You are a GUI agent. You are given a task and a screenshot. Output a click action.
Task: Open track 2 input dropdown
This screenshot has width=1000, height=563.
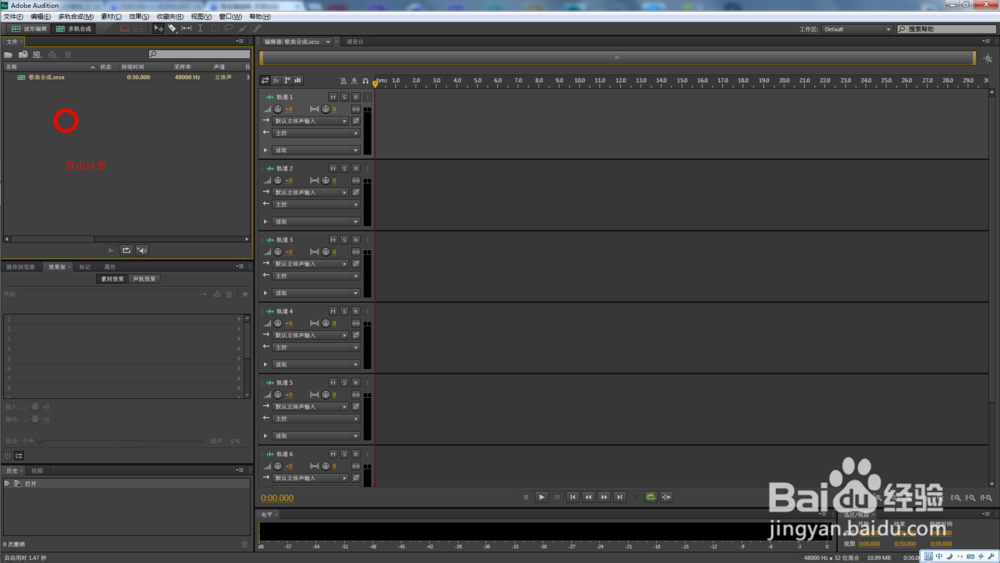(311, 193)
